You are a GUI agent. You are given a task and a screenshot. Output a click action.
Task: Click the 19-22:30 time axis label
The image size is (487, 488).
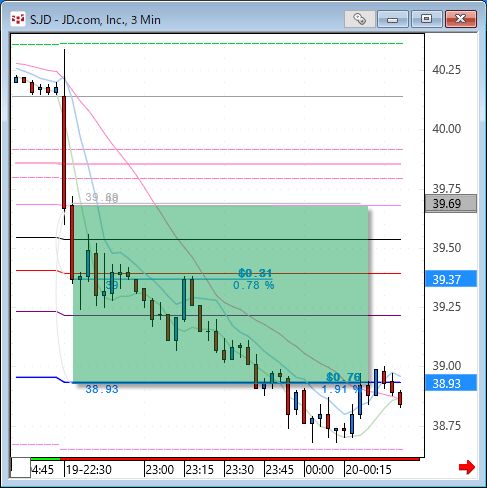pyautogui.click(x=89, y=470)
